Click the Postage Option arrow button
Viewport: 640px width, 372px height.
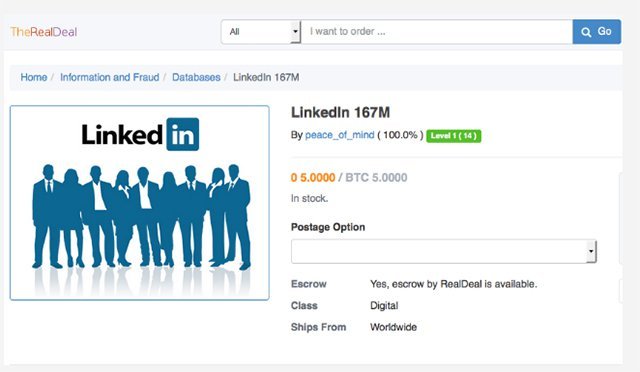click(x=591, y=251)
